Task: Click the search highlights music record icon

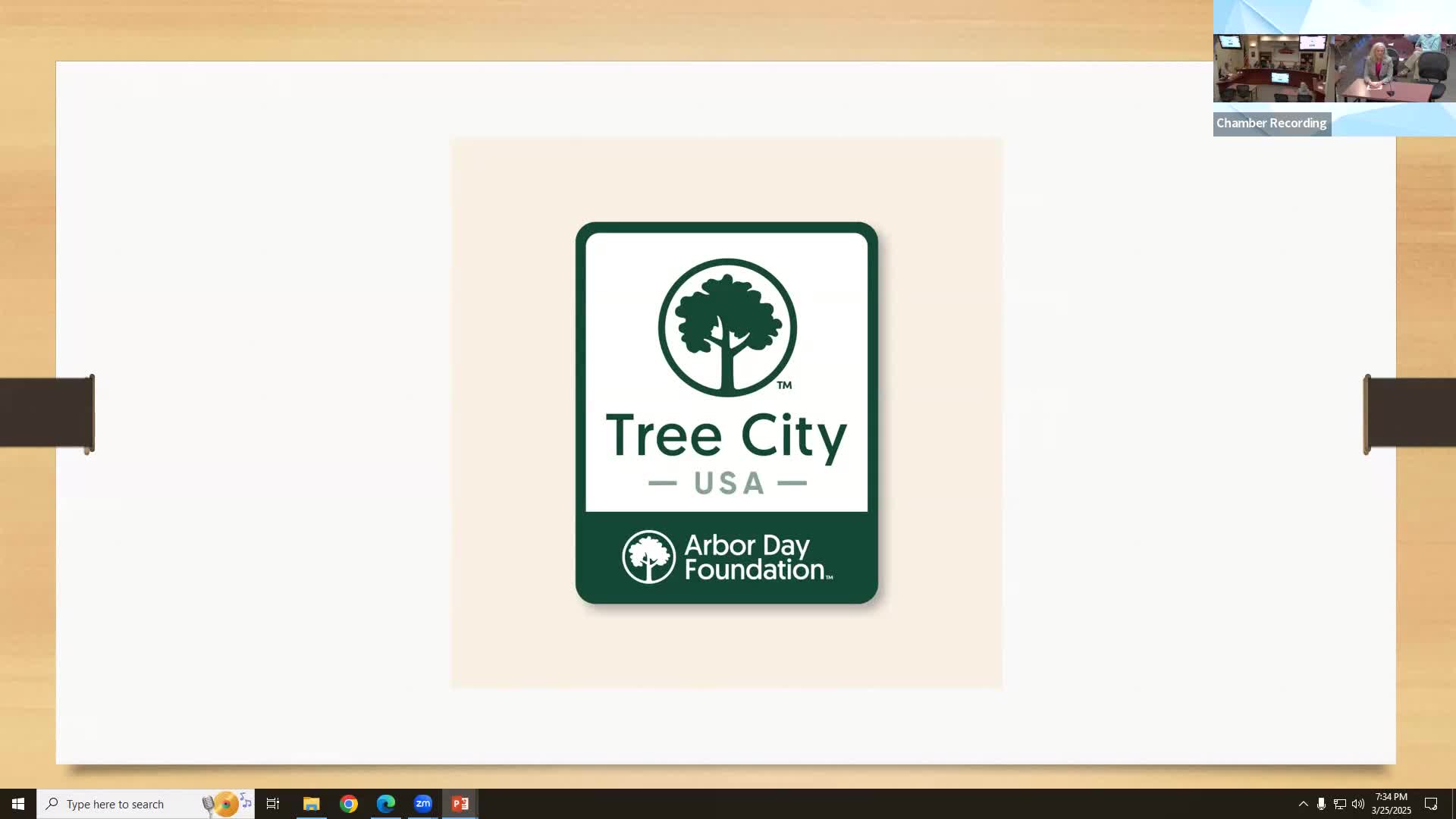Action: click(x=226, y=804)
